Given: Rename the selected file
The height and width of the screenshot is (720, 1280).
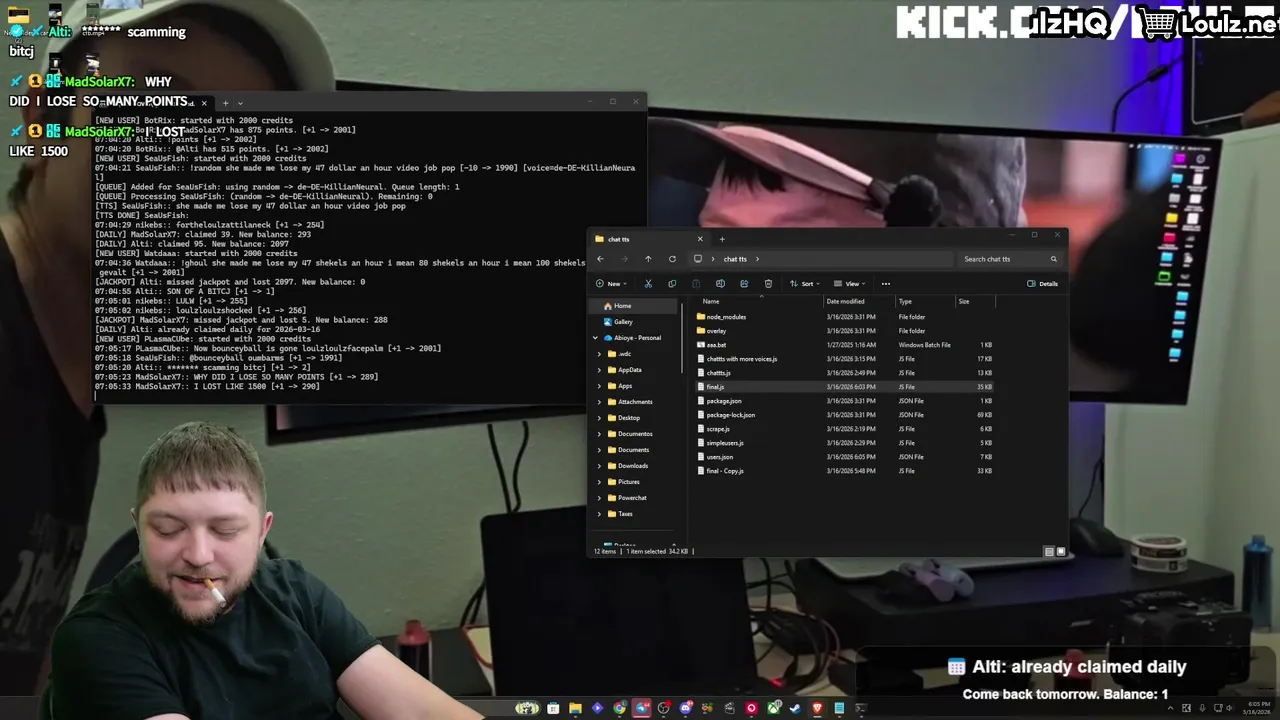Looking at the screenshot, I should (x=720, y=283).
